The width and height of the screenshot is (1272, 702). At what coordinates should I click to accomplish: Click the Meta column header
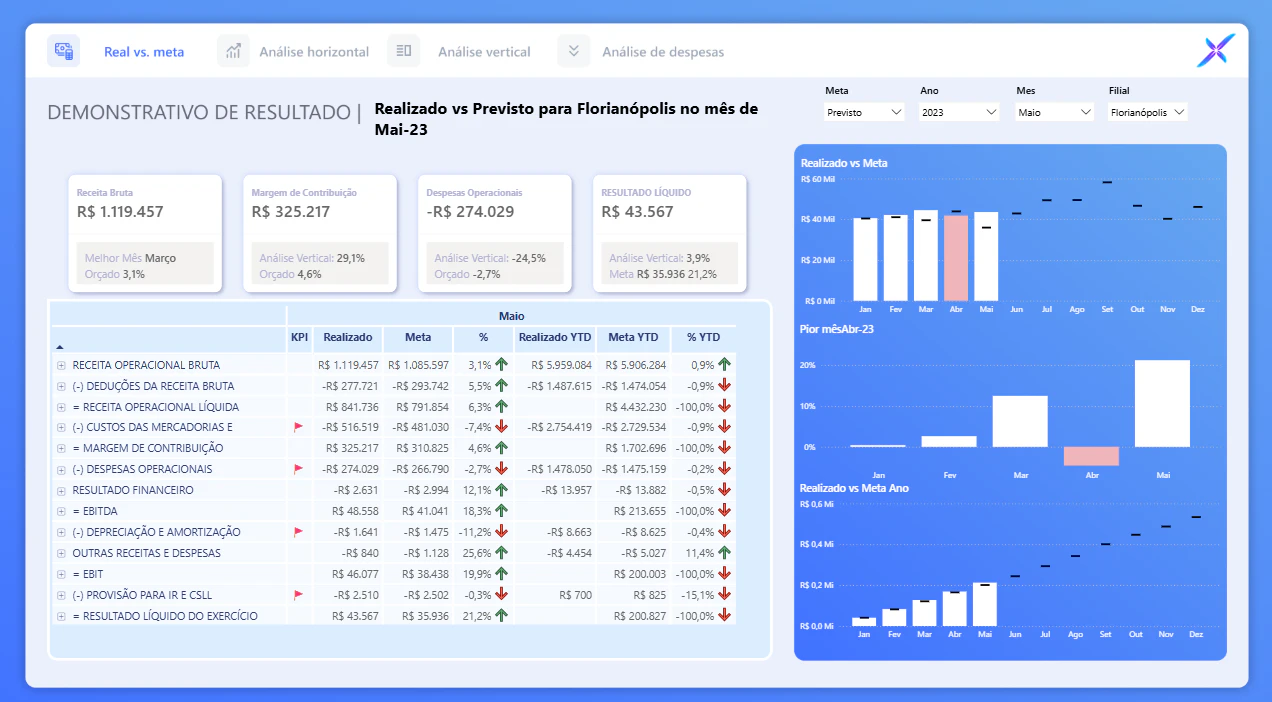point(418,338)
